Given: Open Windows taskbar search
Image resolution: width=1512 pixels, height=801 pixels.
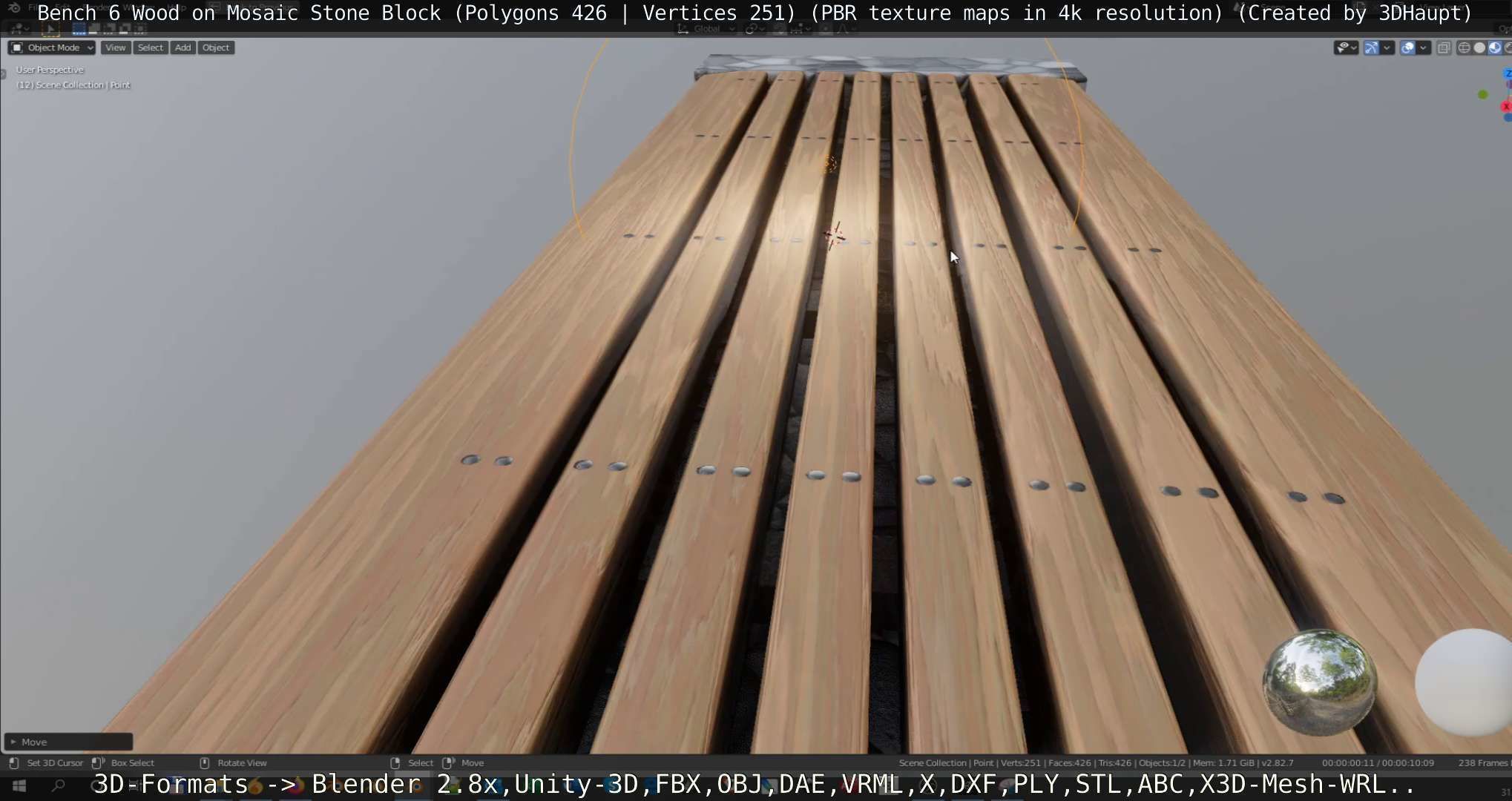Looking at the screenshot, I should point(59,785).
